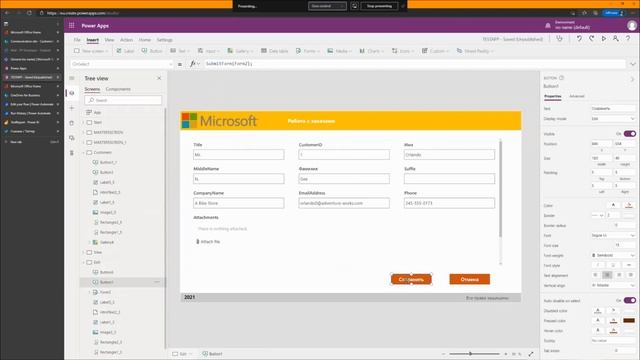
Task: Open more options for selected Button1
Action: tap(157, 282)
